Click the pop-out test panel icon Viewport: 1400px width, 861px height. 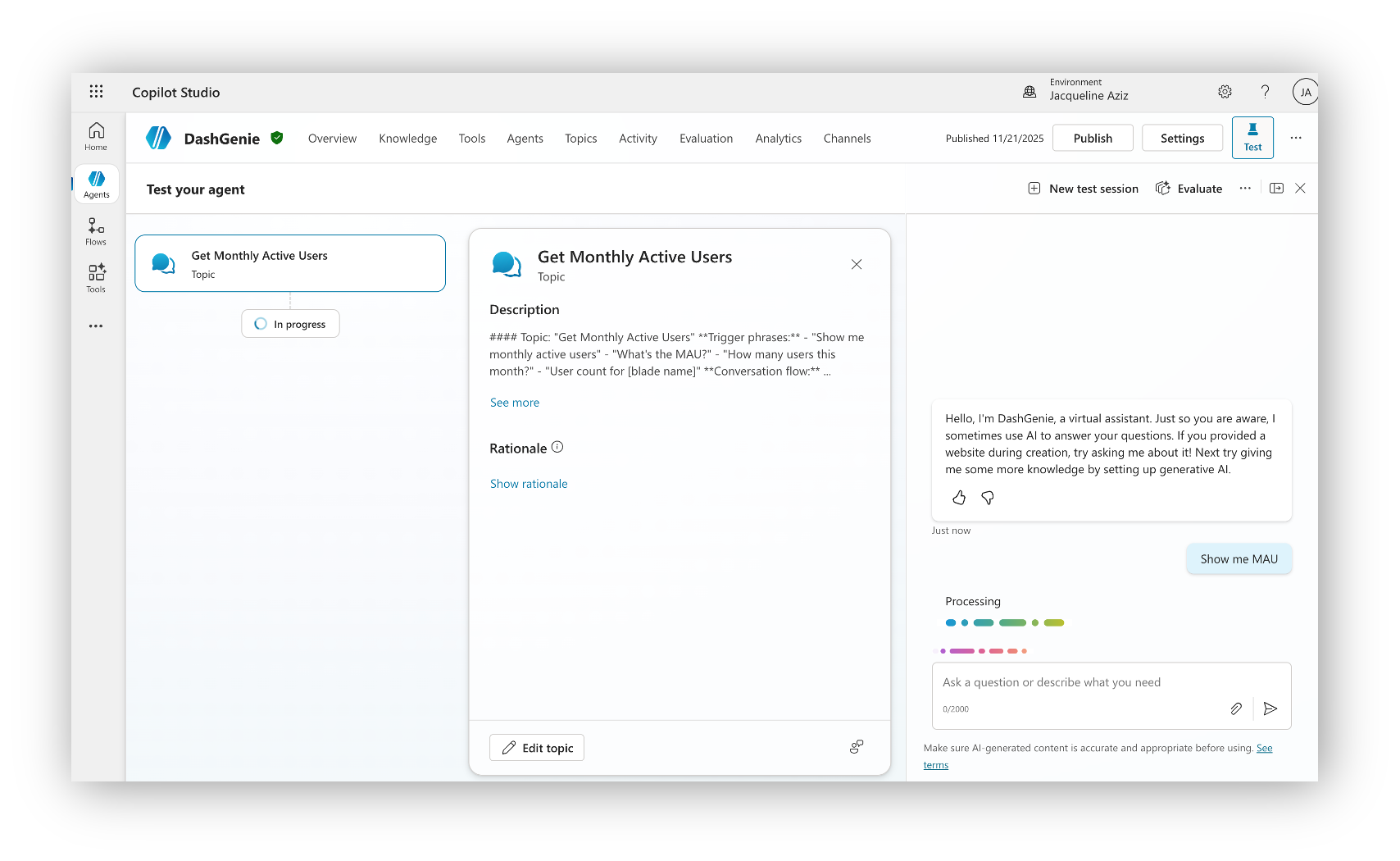[1276, 189]
